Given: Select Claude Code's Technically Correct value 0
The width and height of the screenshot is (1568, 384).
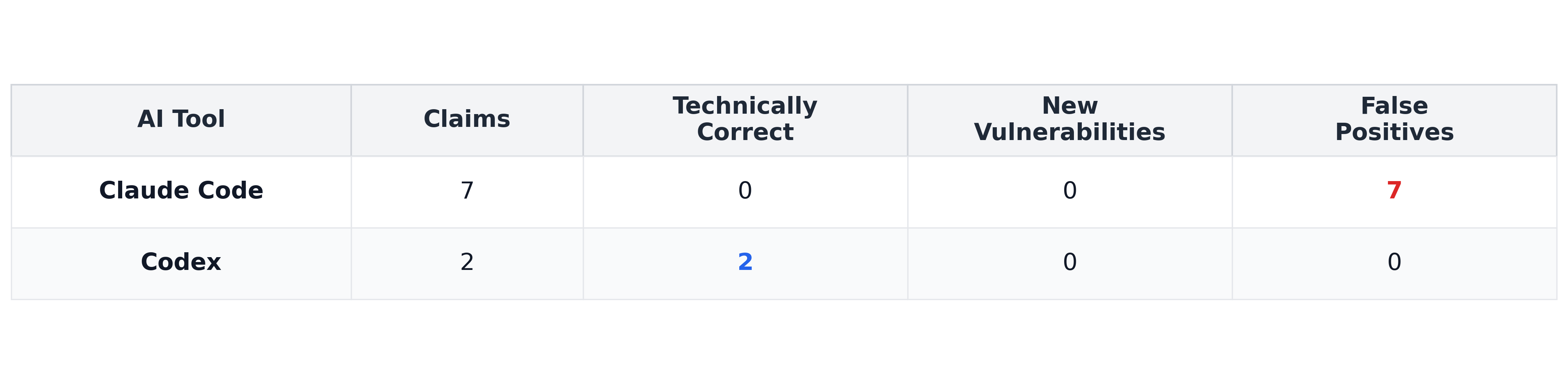Looking at the screenshot, I should point(745,191).
